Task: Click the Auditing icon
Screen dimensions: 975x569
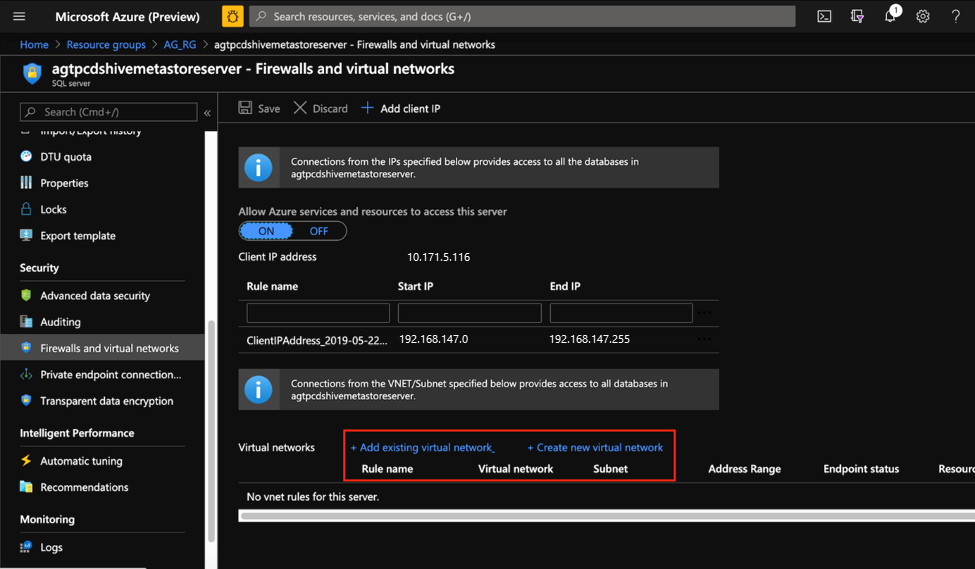Action: tap(26, 322)
